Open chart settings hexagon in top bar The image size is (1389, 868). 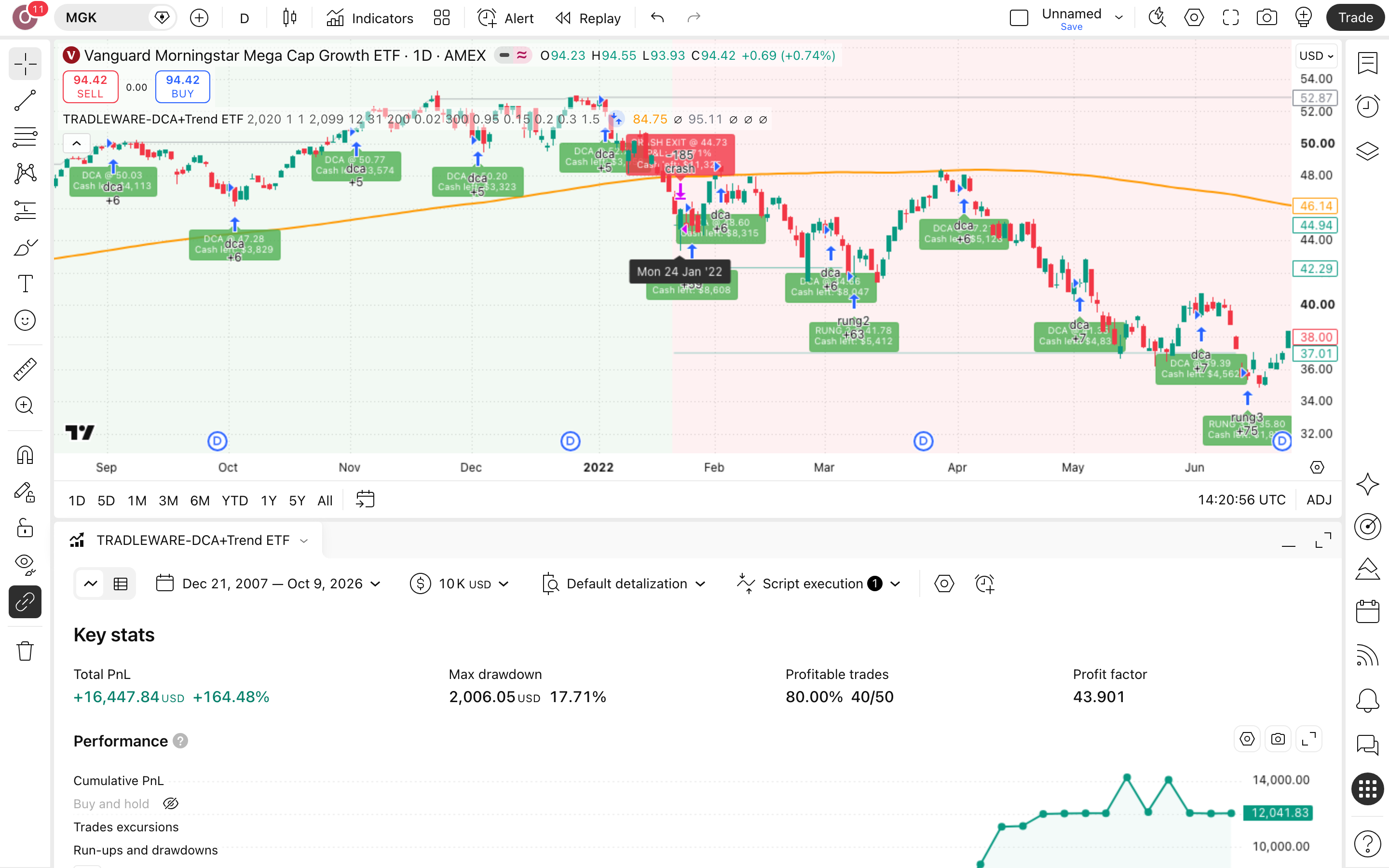click(x=1194, y=18)
